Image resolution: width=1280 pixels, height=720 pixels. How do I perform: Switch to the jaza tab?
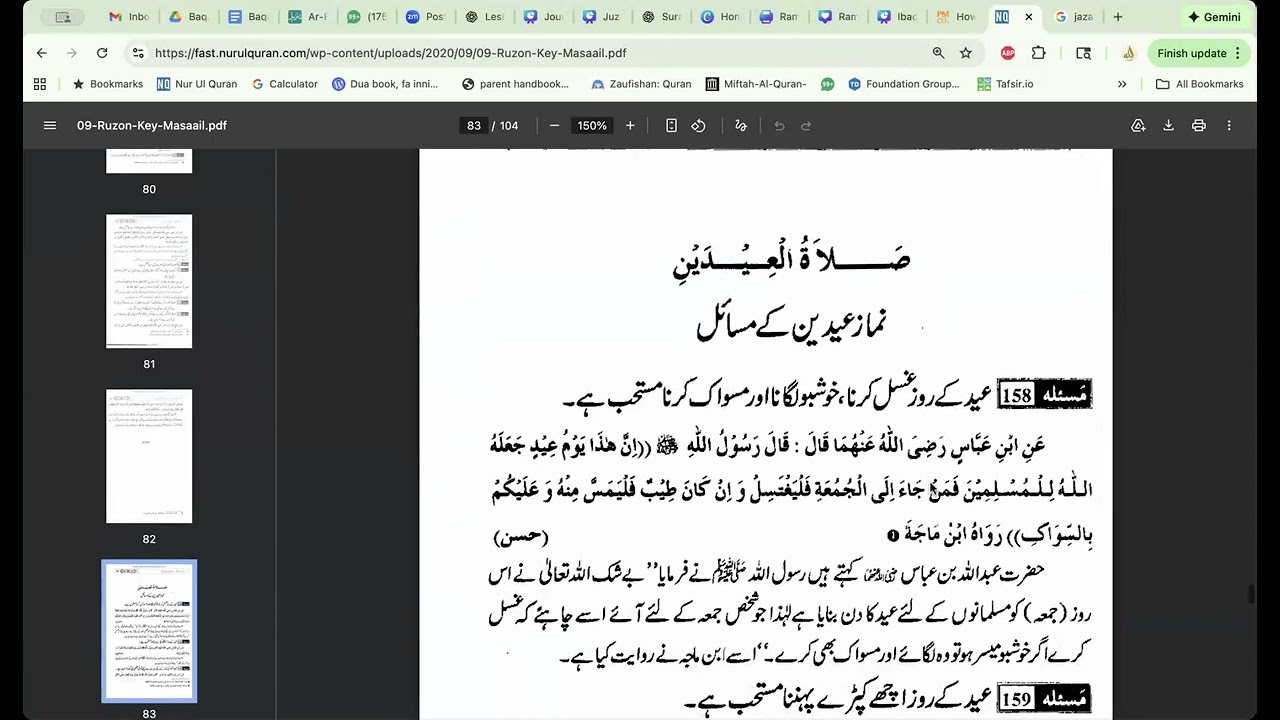click(x=1074, y=17)
